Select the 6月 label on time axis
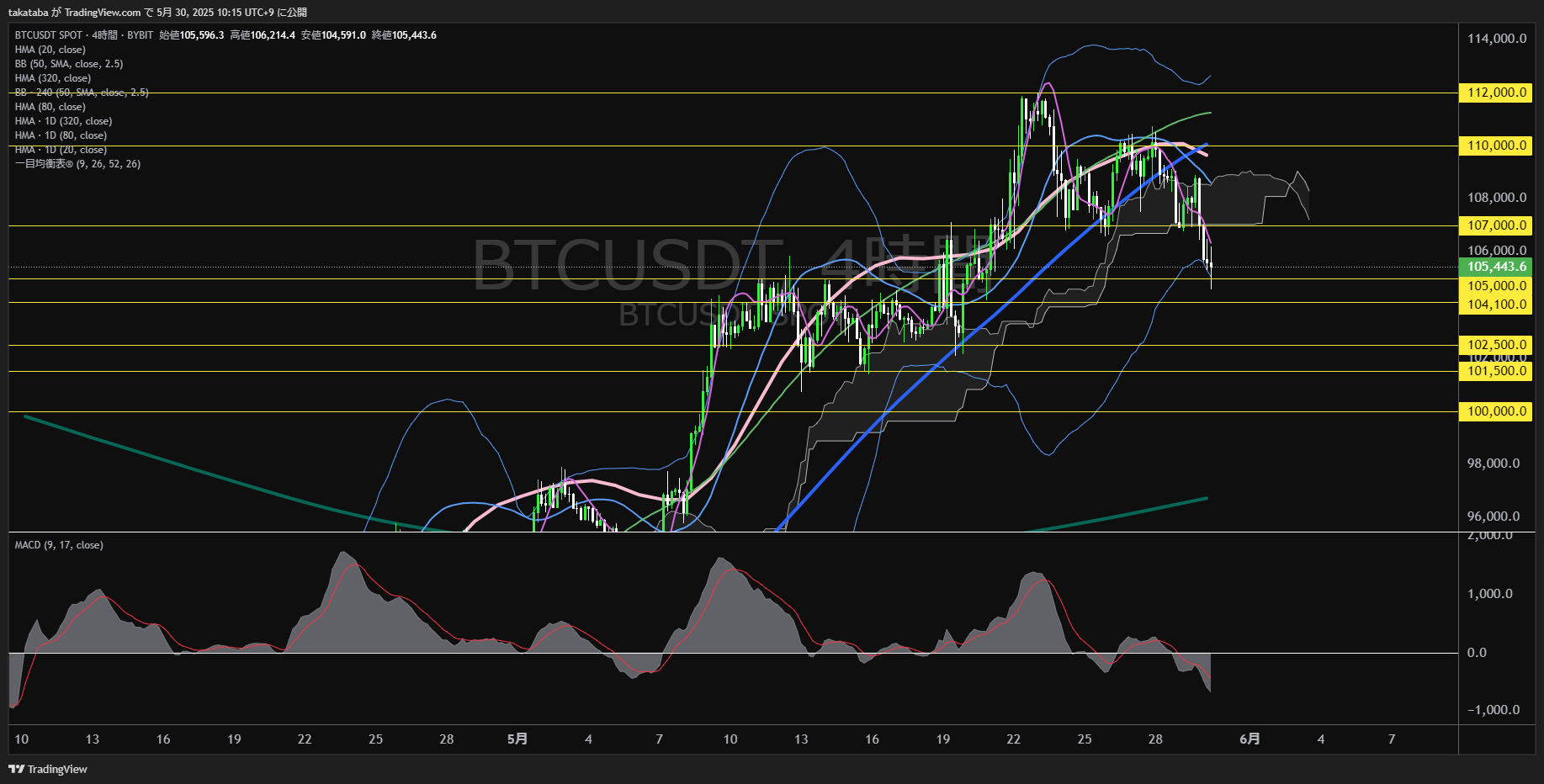The image size is (1544, 784). (1250, 739)
